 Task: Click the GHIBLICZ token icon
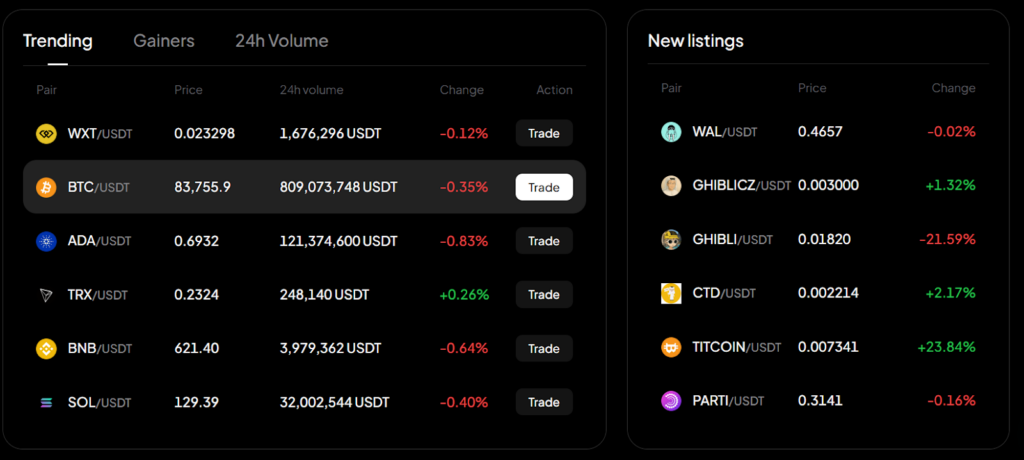pos(671,185)
